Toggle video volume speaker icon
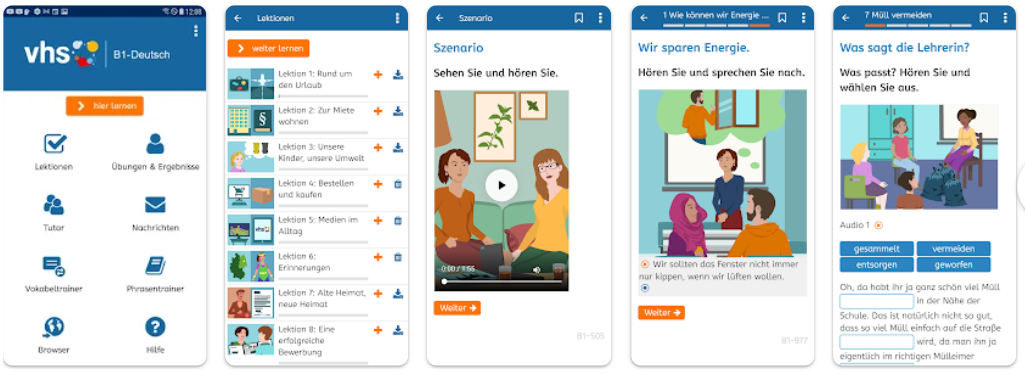 tap(537, 269)
